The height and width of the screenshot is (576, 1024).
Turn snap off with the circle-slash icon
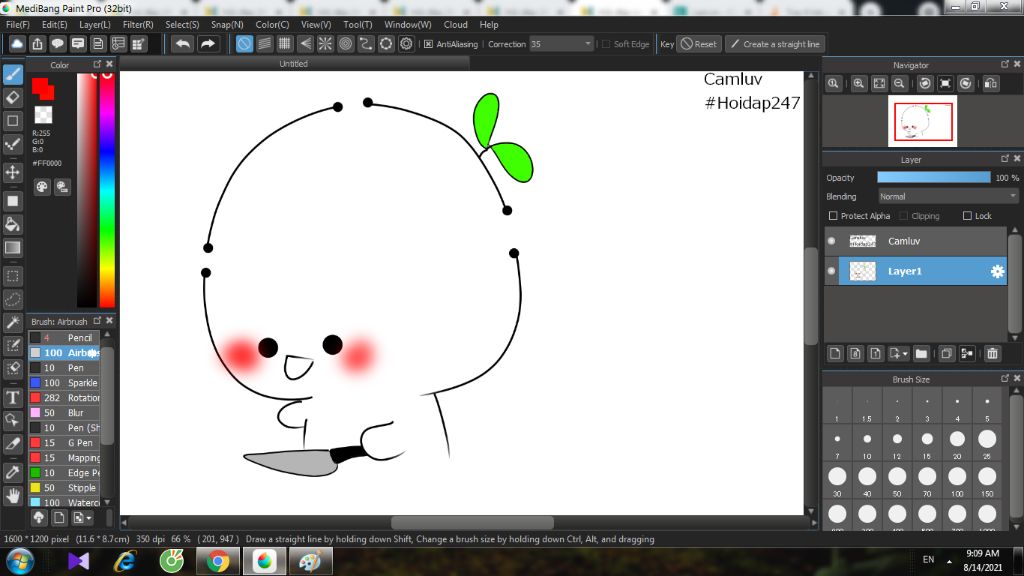click(x=244, y=44)
